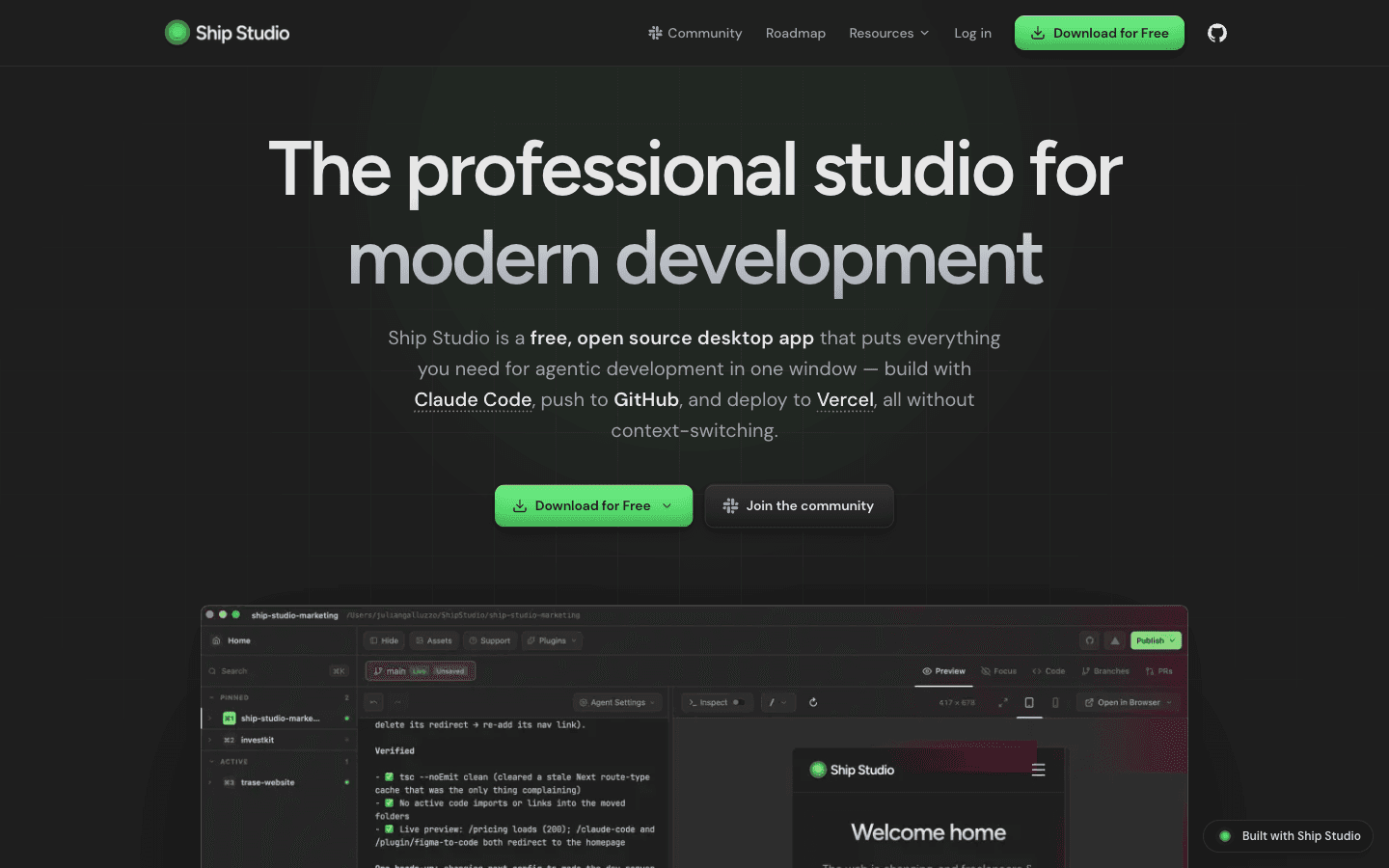
Task: Open the GitHub icon in the top navigation
Action: (x=1217, y=33)
